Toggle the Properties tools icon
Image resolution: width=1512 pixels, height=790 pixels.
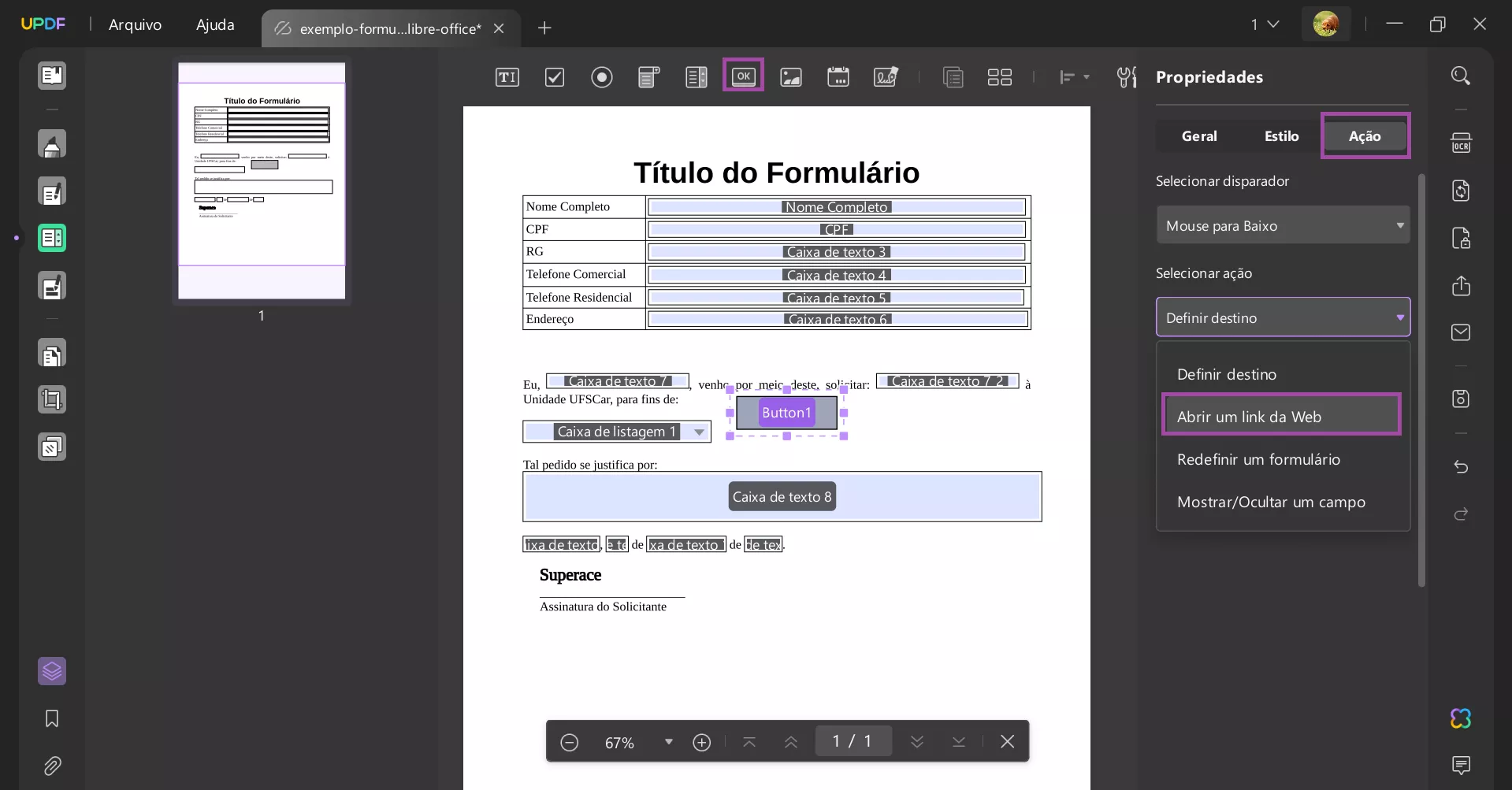tap(1127, 76)
